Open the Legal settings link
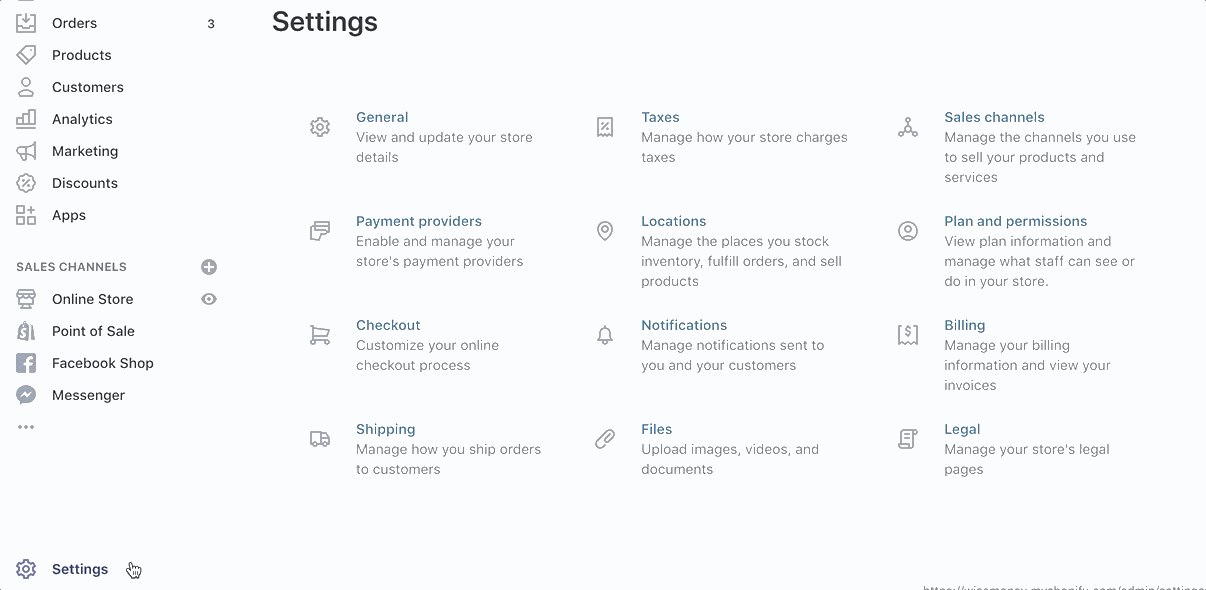 [962, 429]
